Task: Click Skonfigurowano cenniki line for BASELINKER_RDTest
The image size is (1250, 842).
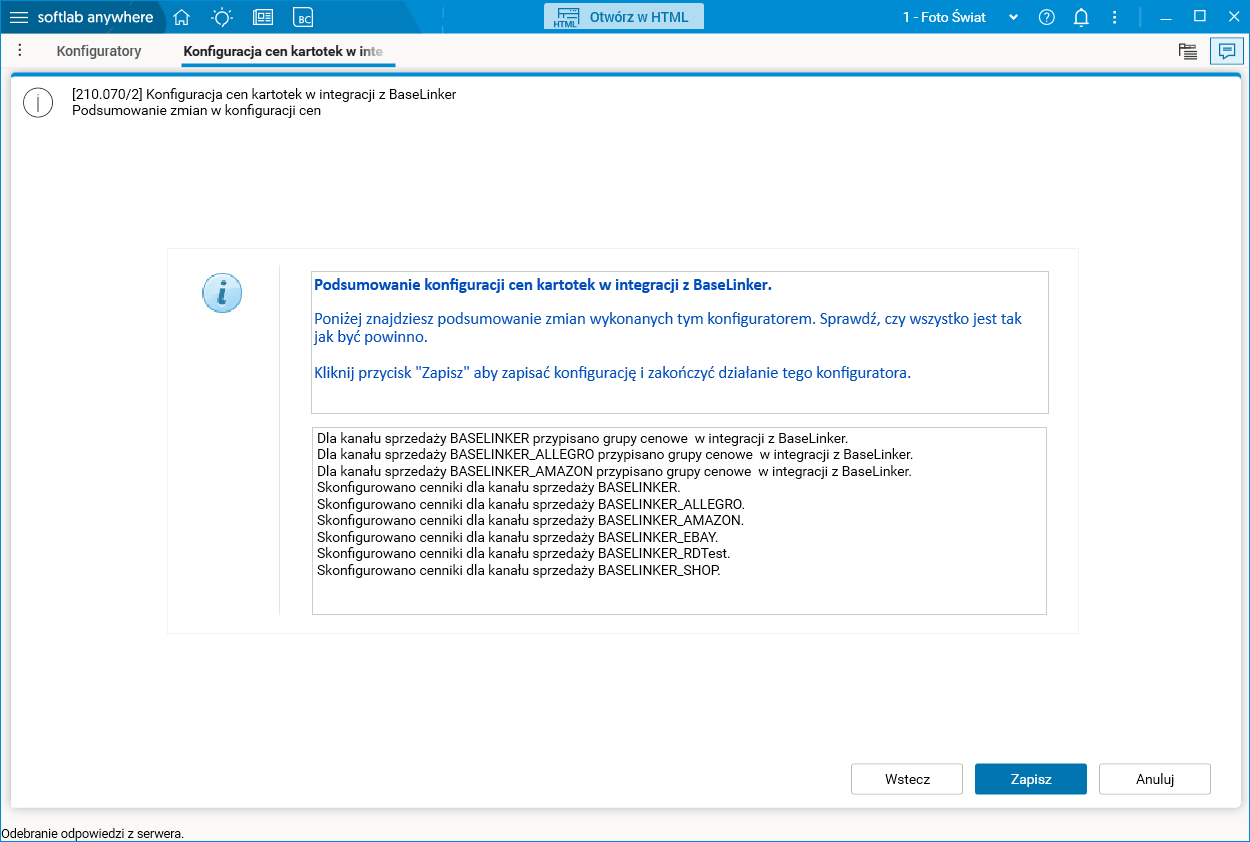Action: (x=524, y=554)
